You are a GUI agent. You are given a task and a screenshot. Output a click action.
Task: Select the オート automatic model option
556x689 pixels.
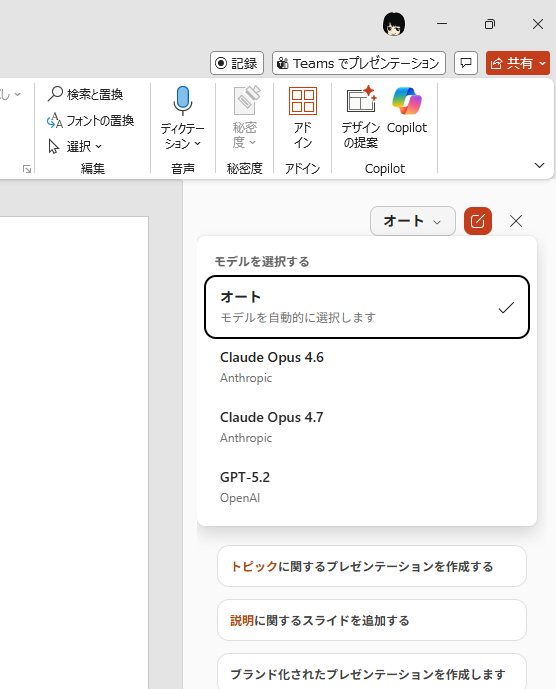(x=367, y=307)
